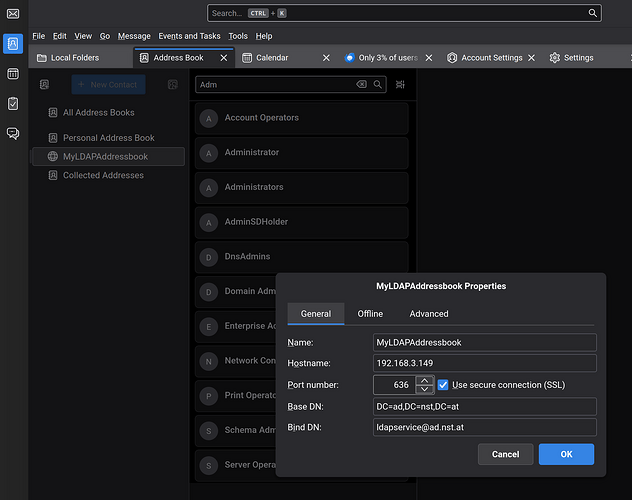Open the Events and Tasks menu
The height and width of the screenshot is (500, 632).
pos(189,36)
